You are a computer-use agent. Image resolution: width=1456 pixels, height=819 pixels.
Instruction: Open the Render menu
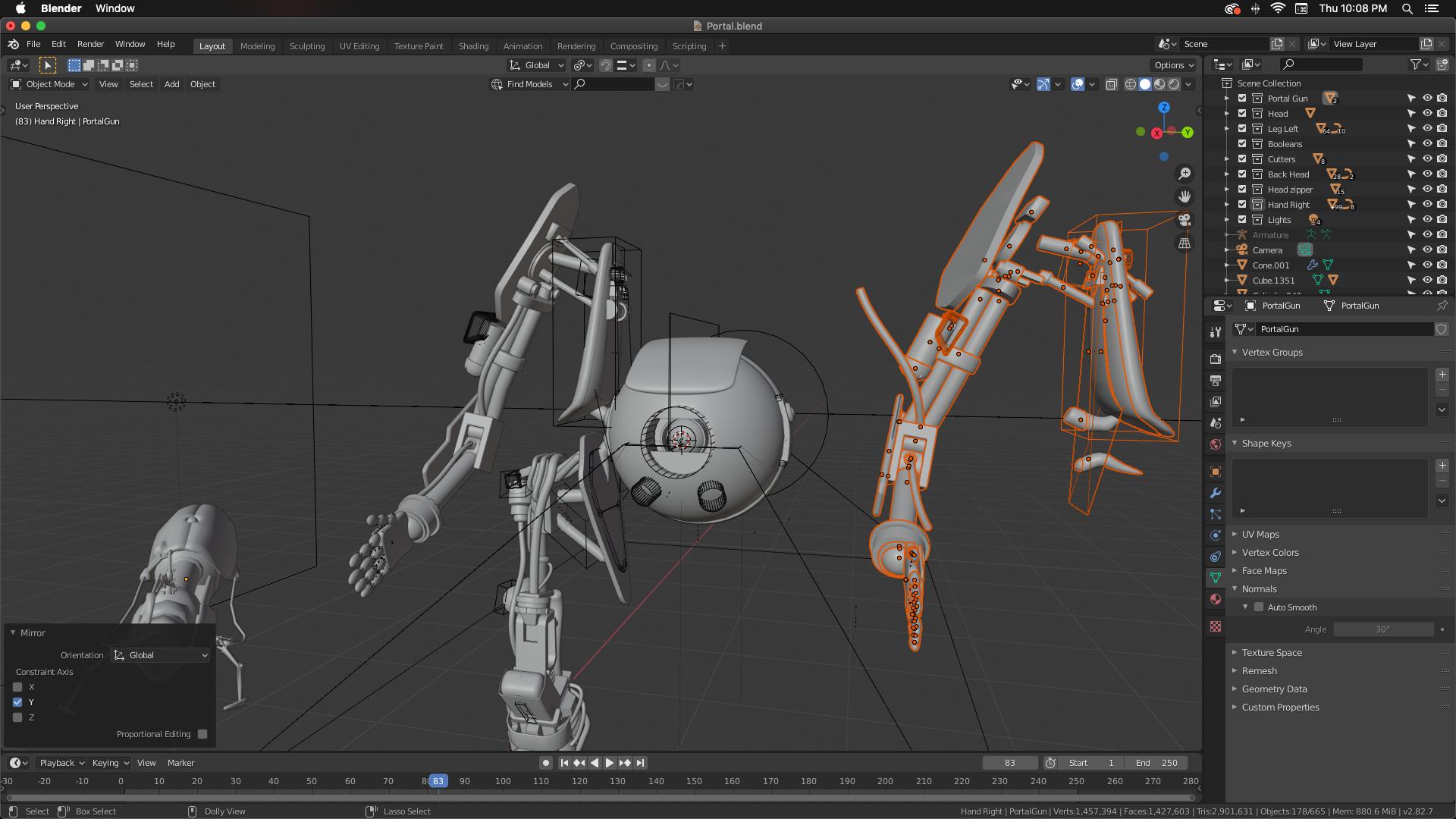click(x=90, y=44)
